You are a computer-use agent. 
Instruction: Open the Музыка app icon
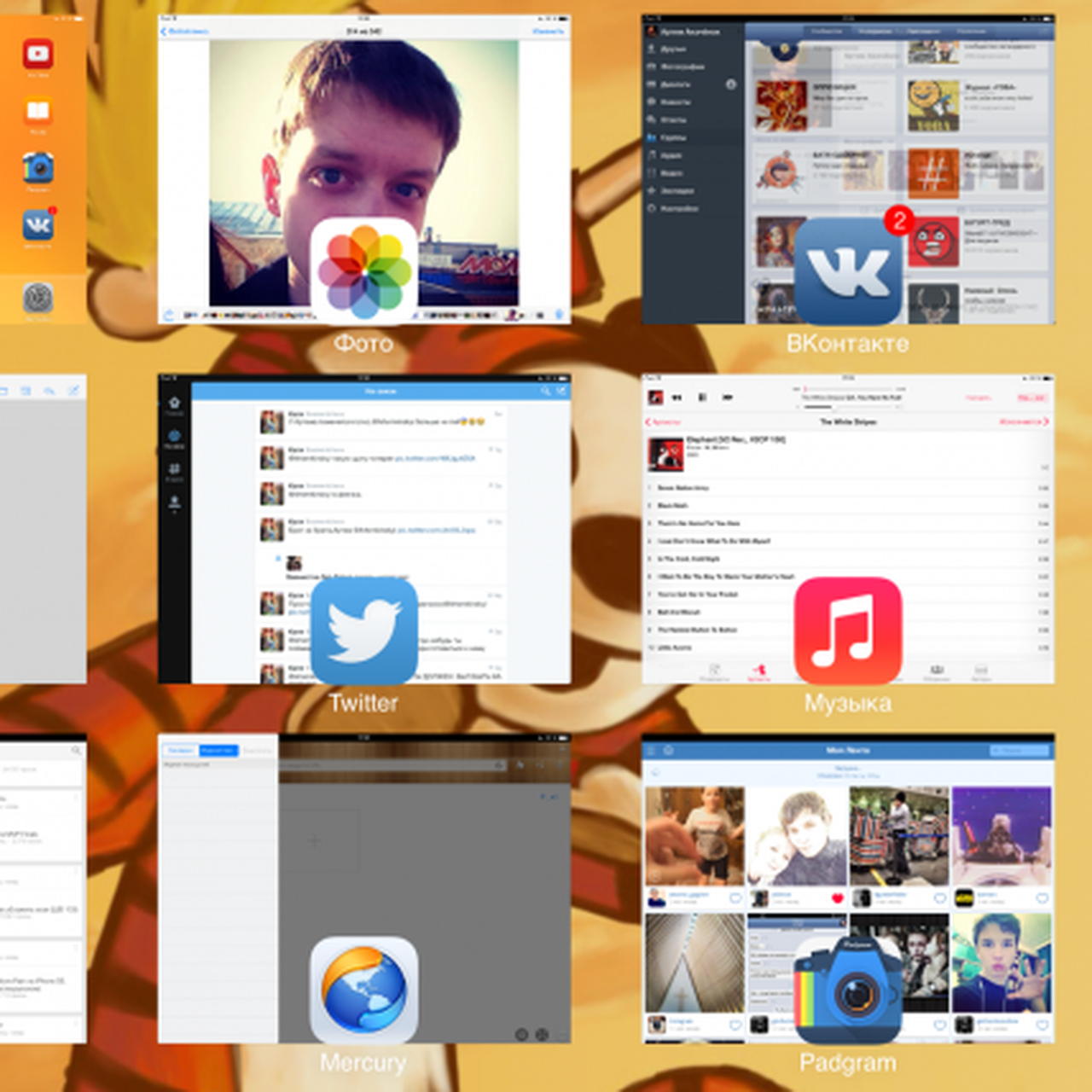pos(848,631)
